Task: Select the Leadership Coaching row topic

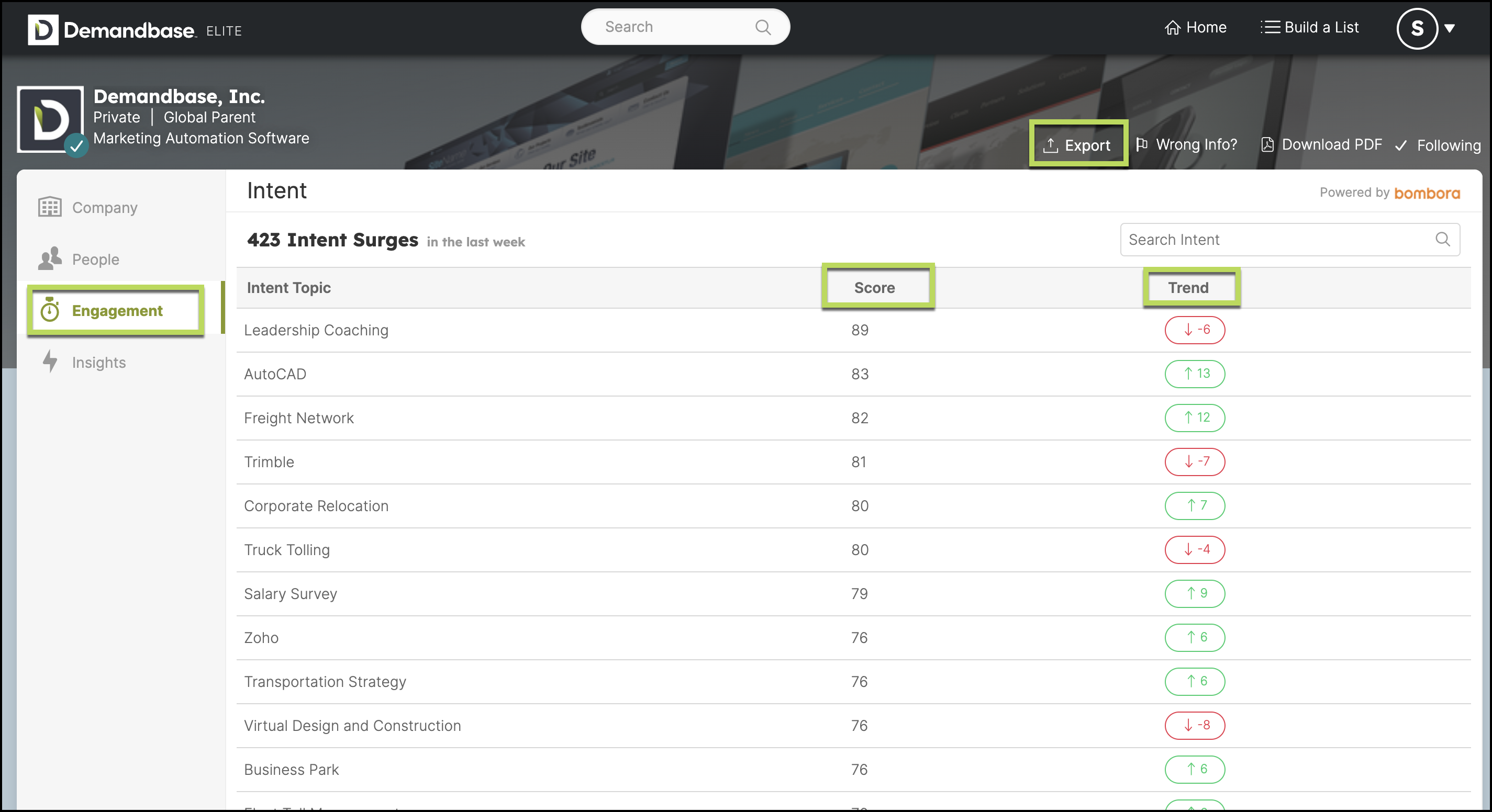Action: pyautogui.click(x=316, y=330)
